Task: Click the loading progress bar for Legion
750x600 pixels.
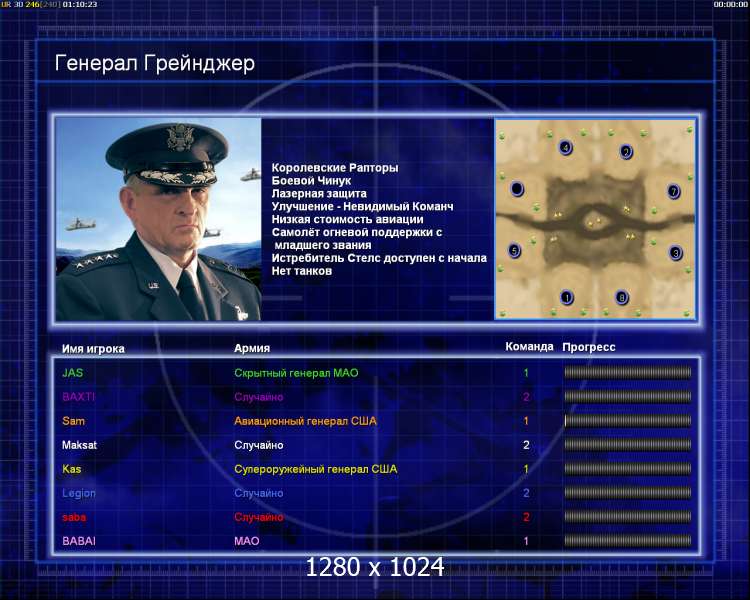Action: point(628,493)
